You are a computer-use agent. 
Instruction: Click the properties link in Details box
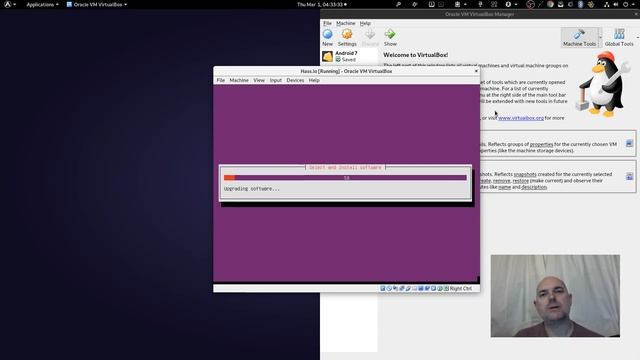(x=541, y=144)
